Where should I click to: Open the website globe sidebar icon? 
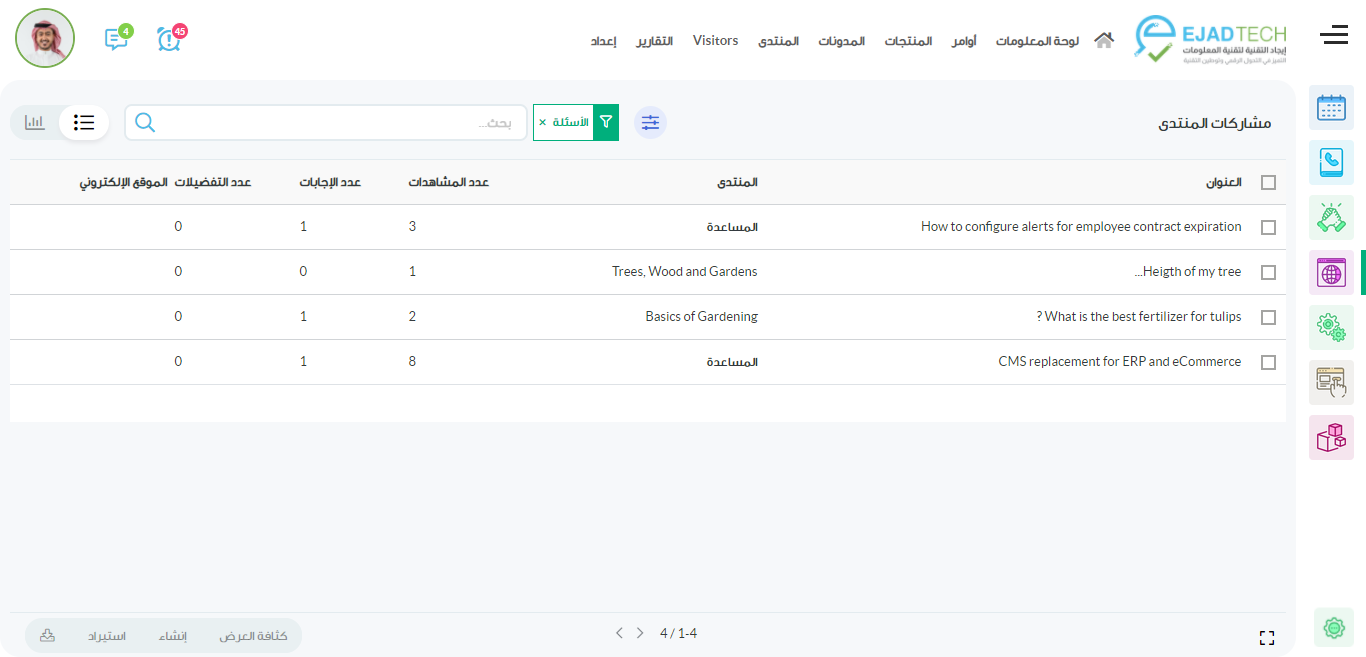click(1331, 272)
